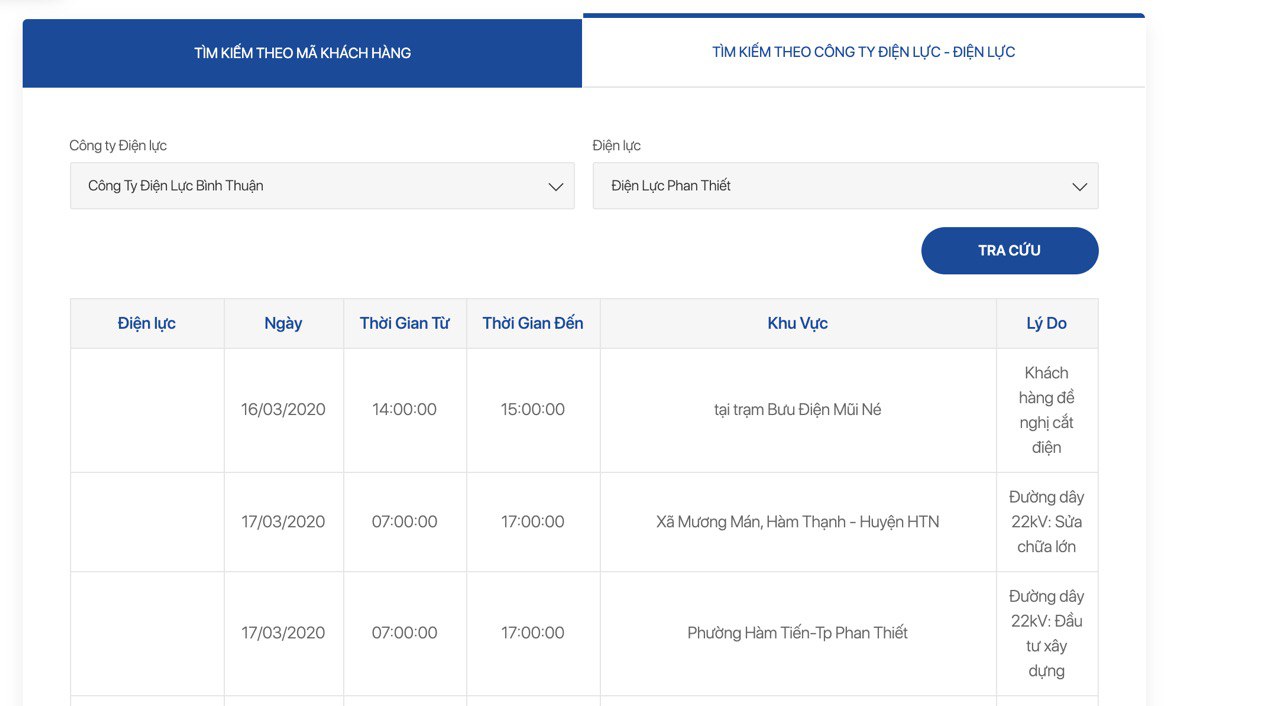The width and height of the screenshot is (1280, 706).
Task: Open the Điện Lực Phan Thiết dropdown
Action: click(x=846, y=186)
